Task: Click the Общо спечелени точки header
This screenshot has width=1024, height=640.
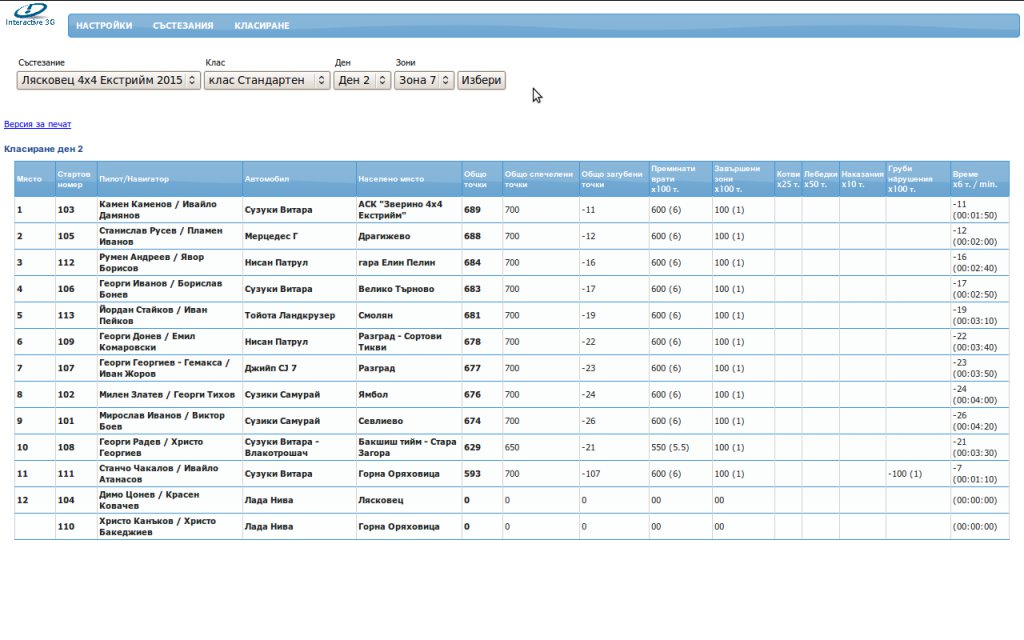Action: pos(540,179)
